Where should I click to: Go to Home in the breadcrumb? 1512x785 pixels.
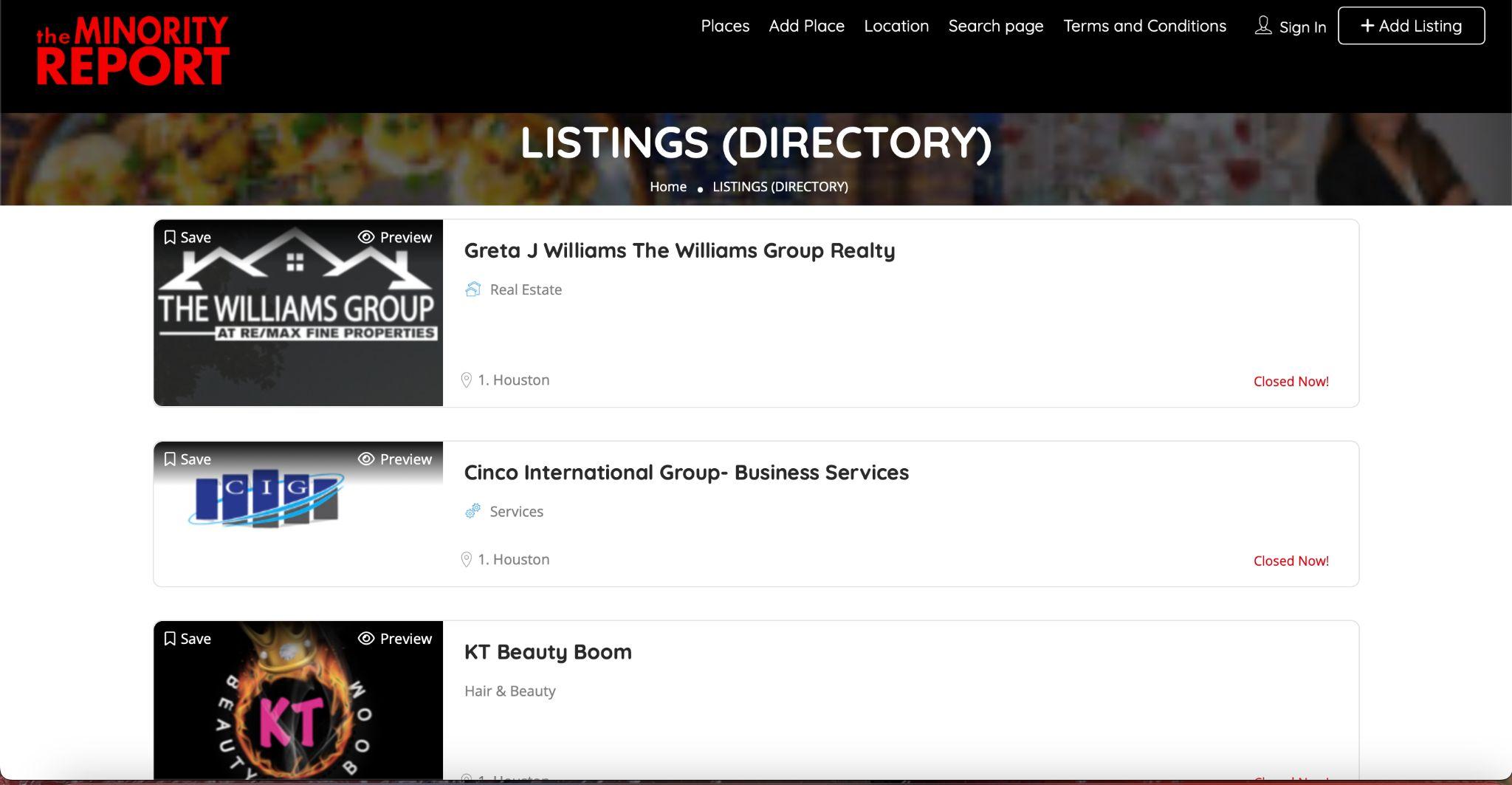coord(668,187)
